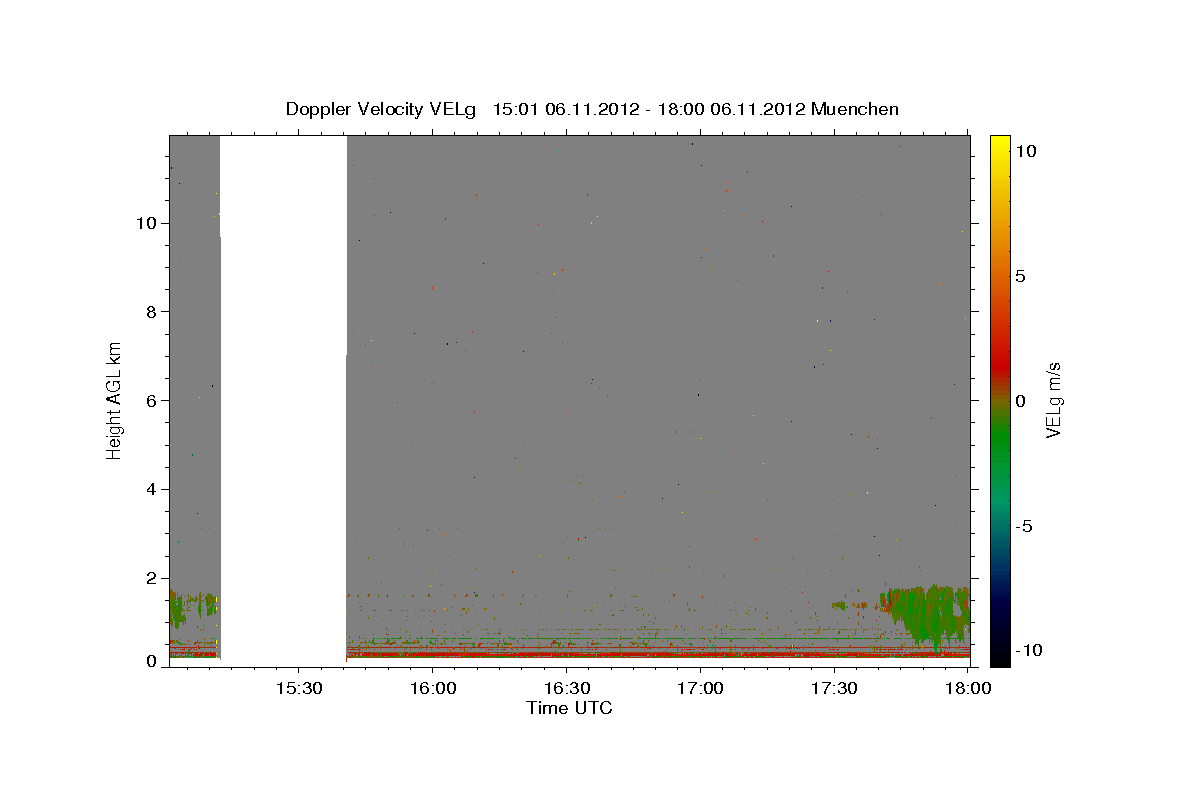Click the height axis label 4

149,489
